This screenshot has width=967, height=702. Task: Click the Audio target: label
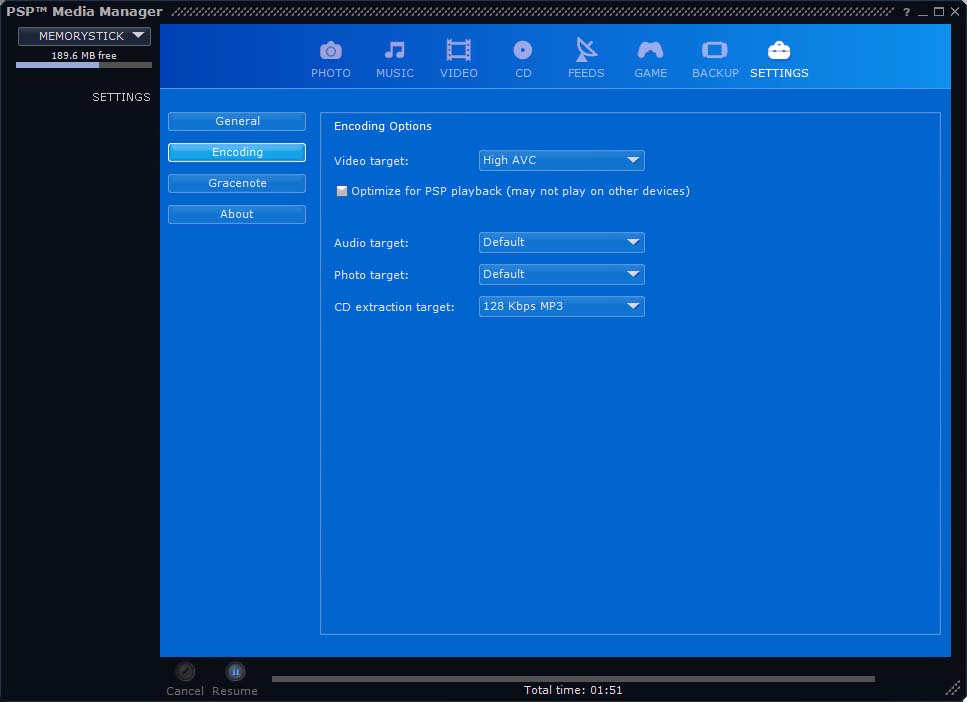pos(371,243)
